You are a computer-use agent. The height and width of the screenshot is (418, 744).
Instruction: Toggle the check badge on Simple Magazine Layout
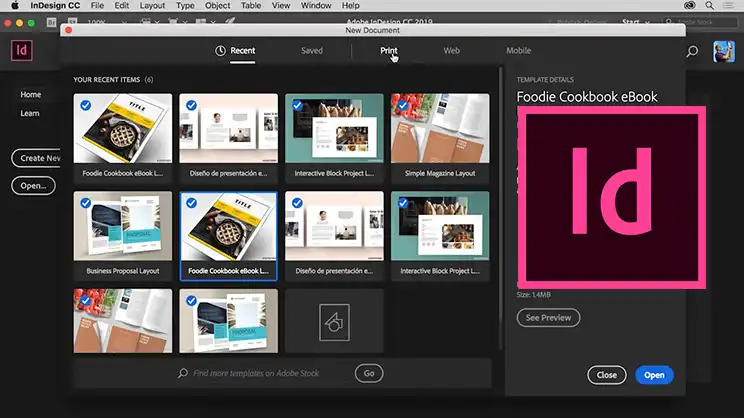click(x=403, y=105)
